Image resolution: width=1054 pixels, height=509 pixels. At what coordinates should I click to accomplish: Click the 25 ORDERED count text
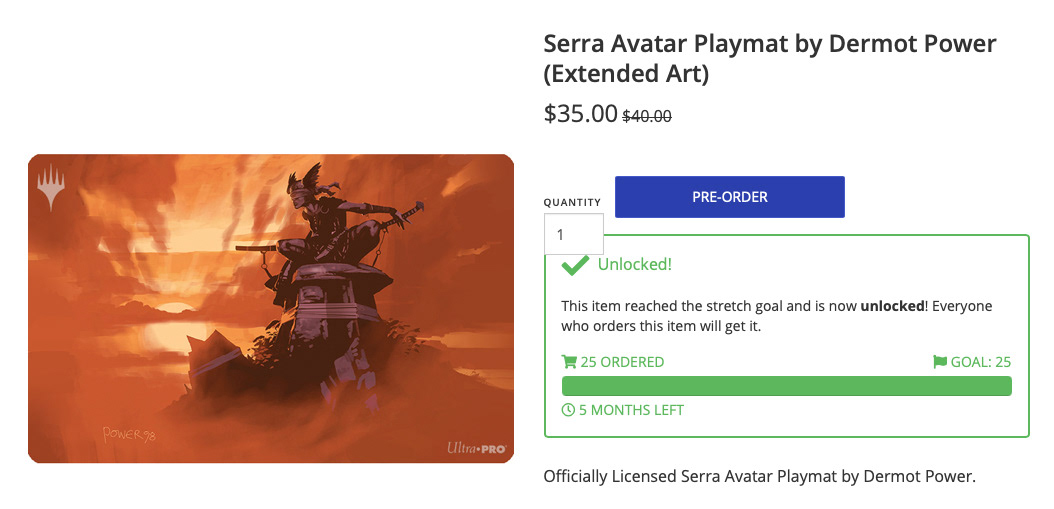click(622, 362)
